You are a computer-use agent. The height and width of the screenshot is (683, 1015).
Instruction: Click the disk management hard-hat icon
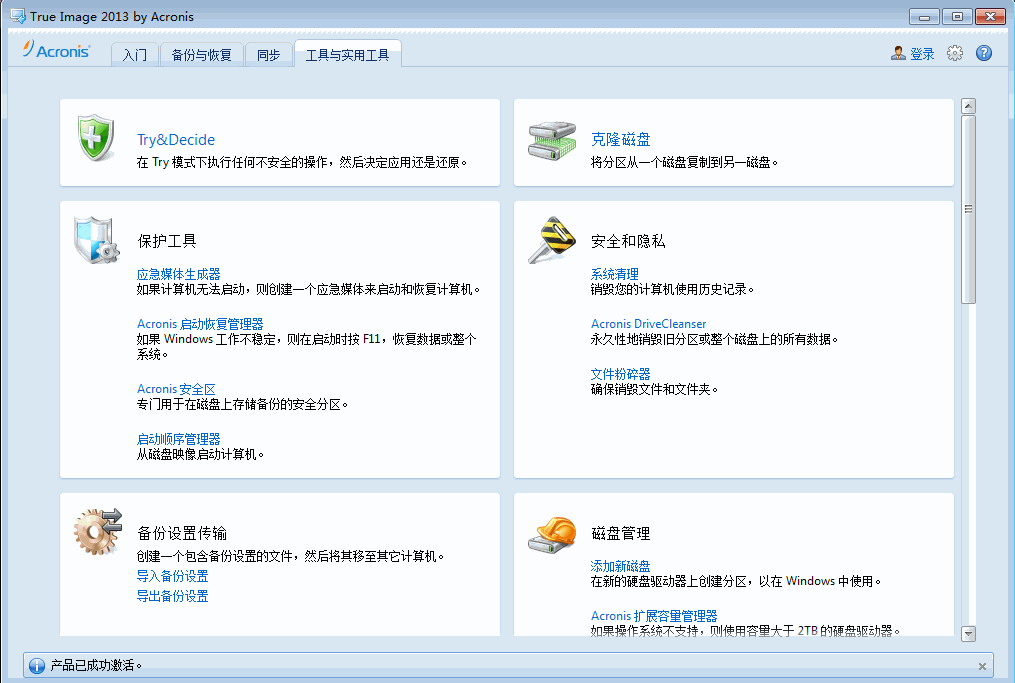552,534
